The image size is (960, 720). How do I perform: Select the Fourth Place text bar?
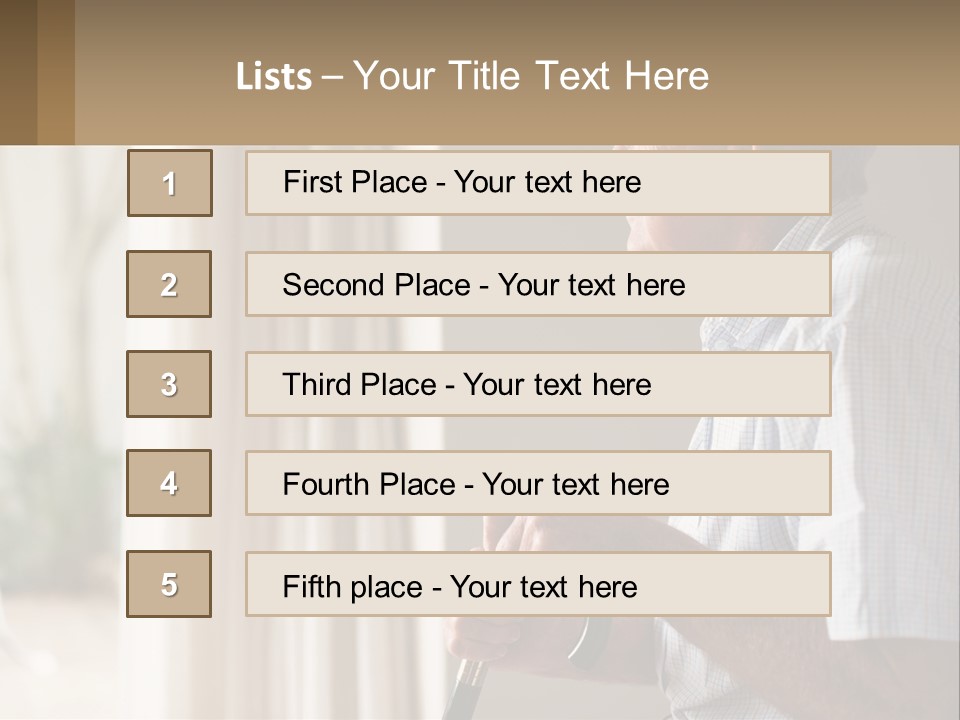538,484
